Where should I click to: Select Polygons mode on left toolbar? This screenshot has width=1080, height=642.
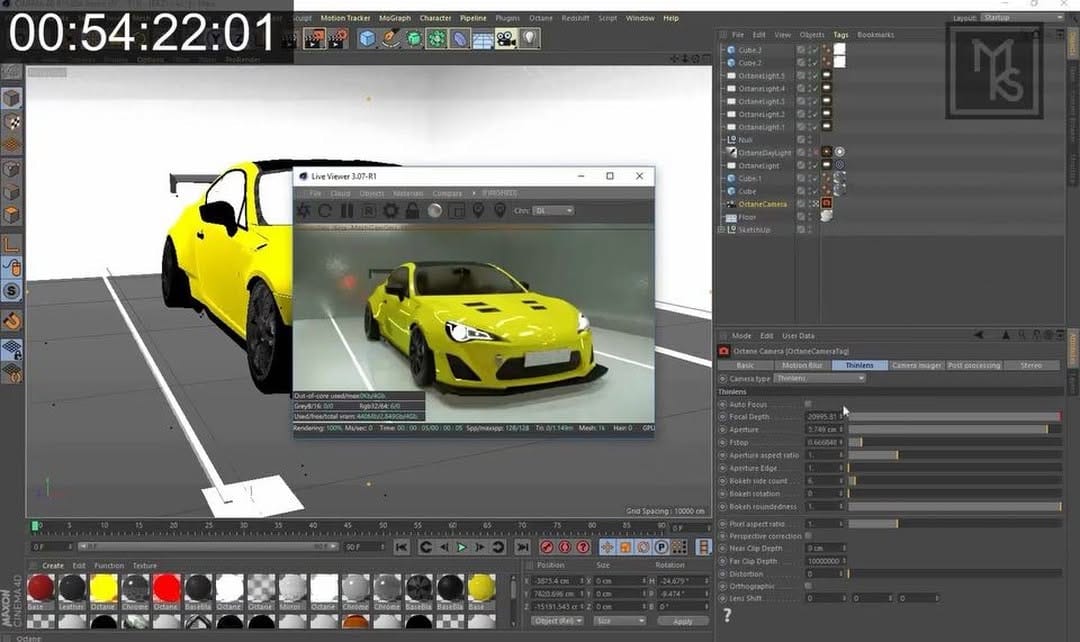coord(12,216)
